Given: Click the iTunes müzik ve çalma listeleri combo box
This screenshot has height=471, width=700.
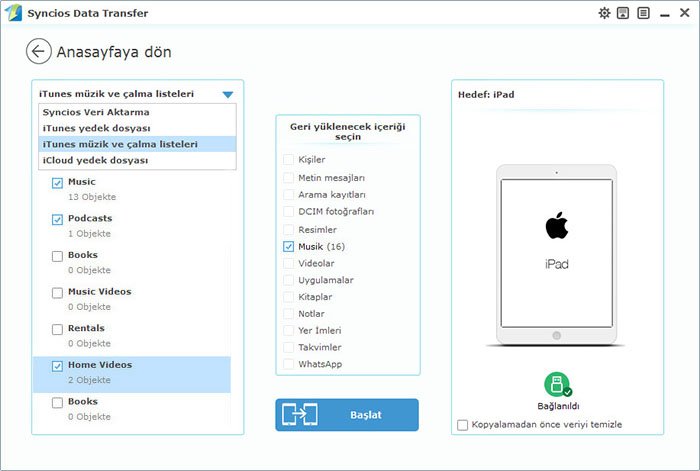Looking at the screenshot, I should pyautogui.click(x=137, y=94).
